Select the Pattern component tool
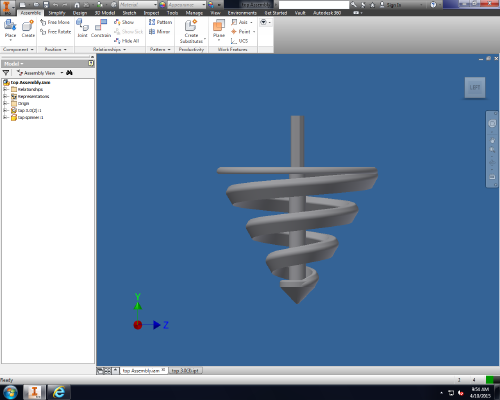The image size is (500, 400). pos(160,22)
